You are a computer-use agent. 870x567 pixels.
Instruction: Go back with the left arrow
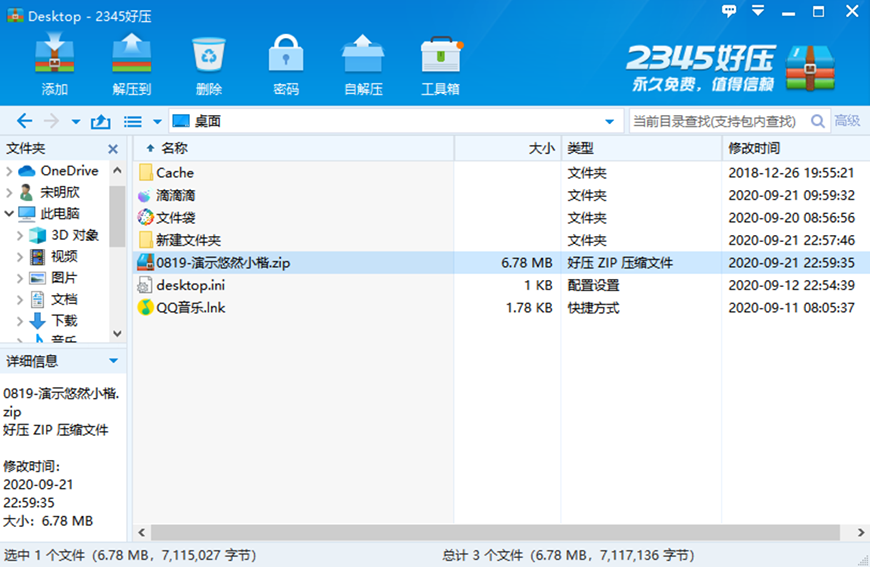(x=24, y=121)
